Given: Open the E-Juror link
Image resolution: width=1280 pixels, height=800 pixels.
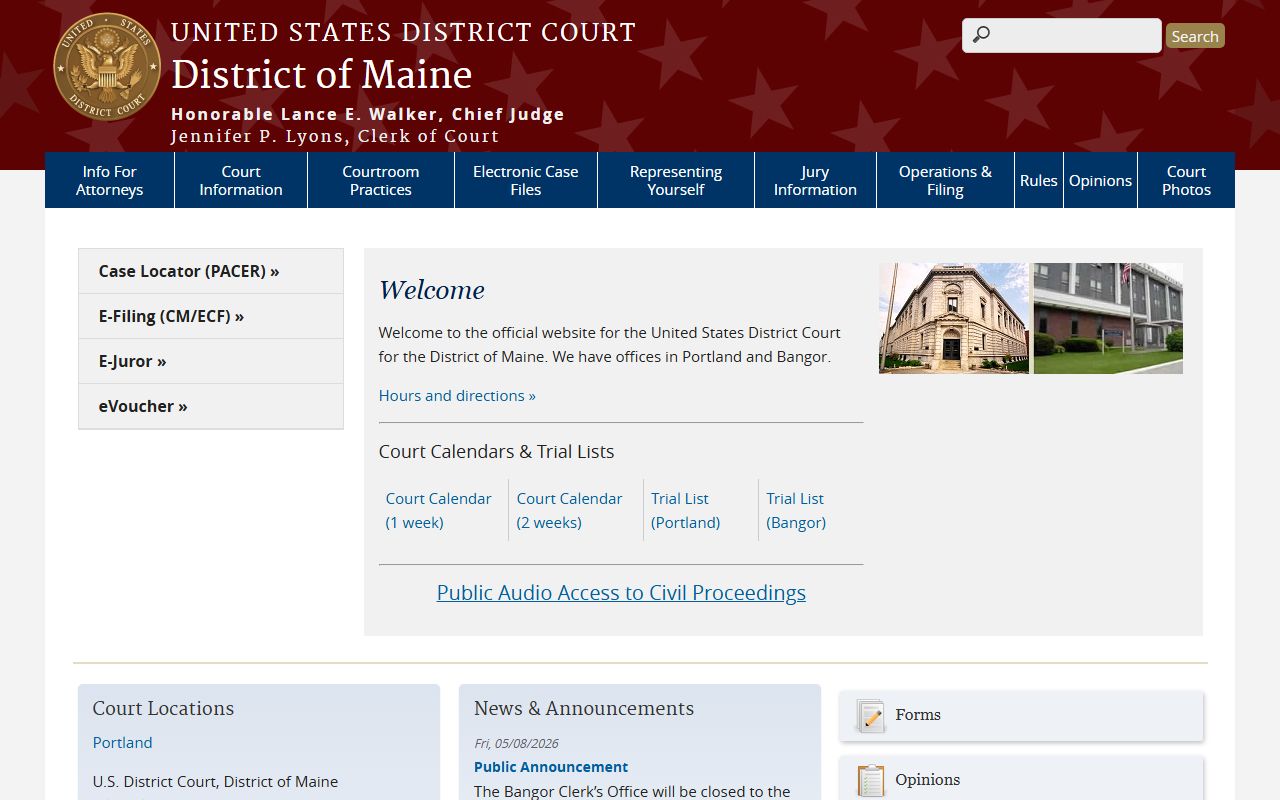Looking at the screenshot, I should (211, 361).
